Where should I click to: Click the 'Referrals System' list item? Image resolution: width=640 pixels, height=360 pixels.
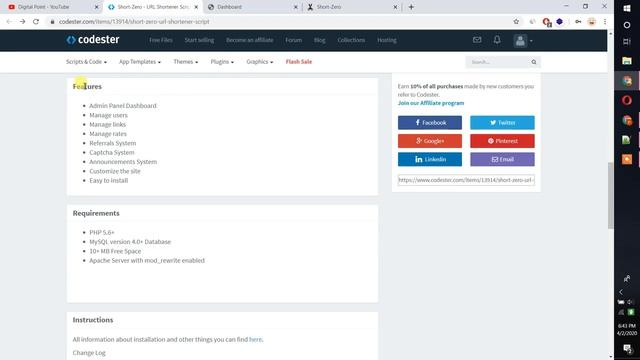click(x=113, y=143)
